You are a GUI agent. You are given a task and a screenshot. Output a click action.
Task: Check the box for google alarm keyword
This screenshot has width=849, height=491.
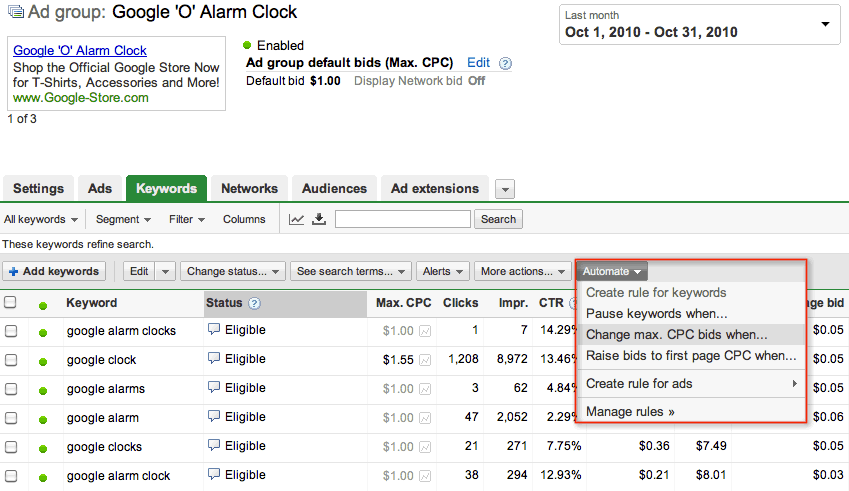(11, 418)
